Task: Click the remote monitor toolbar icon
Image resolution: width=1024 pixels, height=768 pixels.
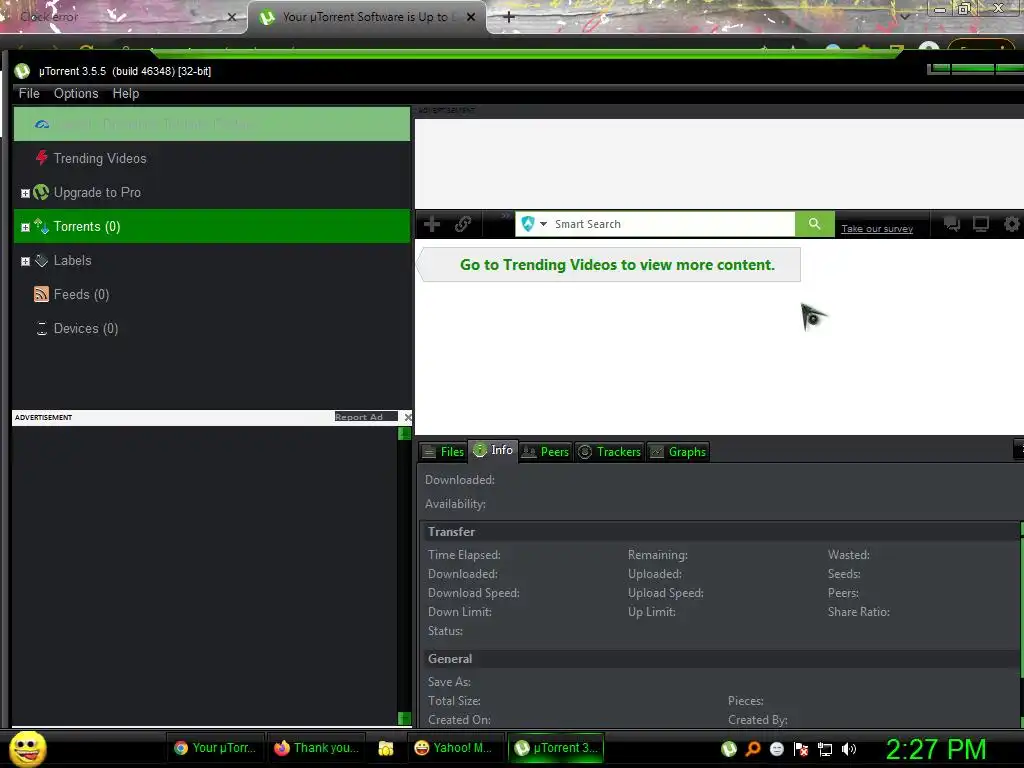Action: pos(981,225)
